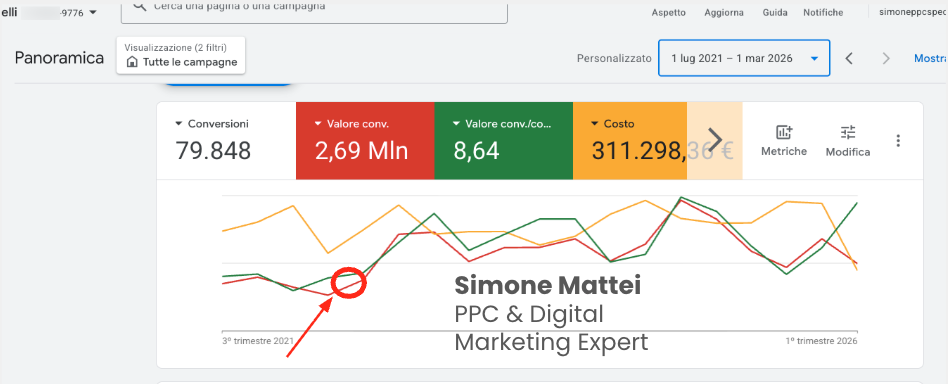Open the Conversioni metric dropdown

click(x=178, y=124)
